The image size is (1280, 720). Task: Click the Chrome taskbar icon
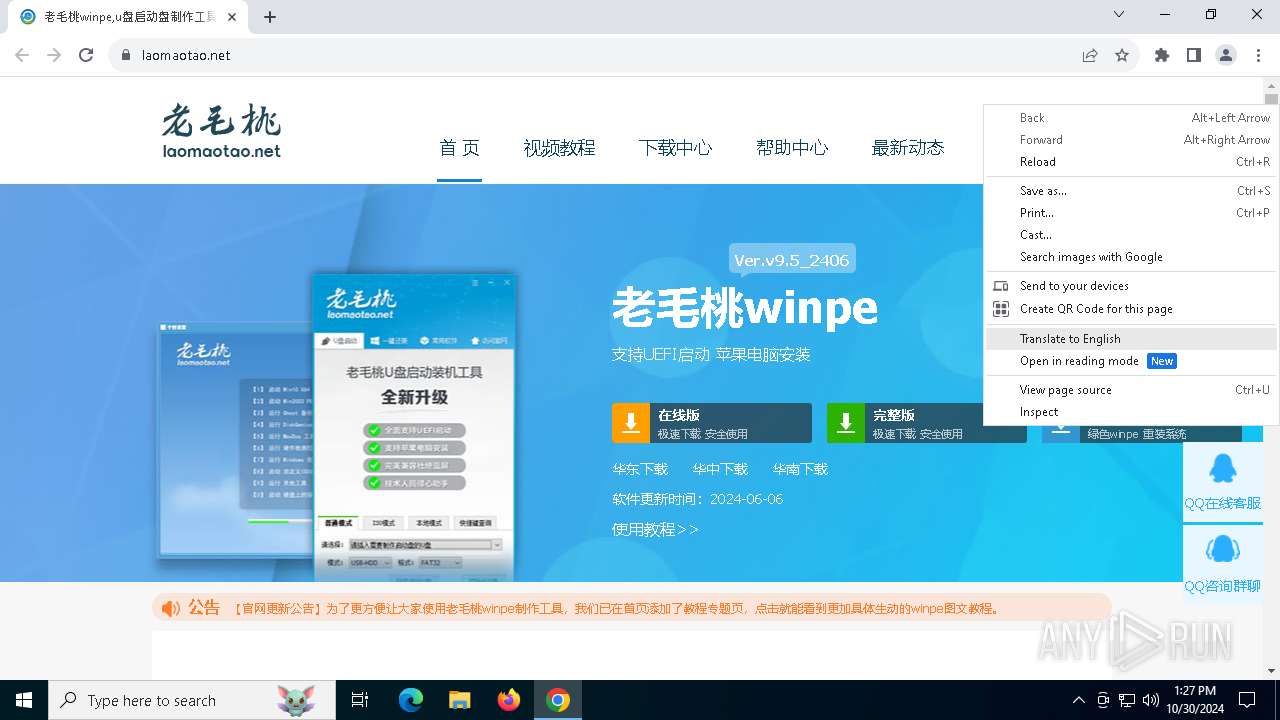[558, 700]
